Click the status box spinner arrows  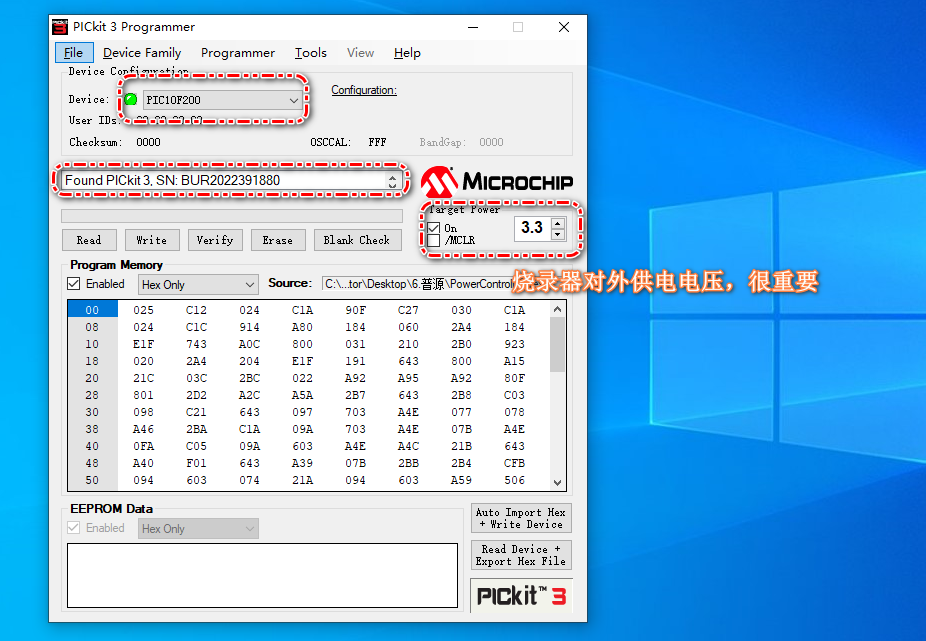393,181
